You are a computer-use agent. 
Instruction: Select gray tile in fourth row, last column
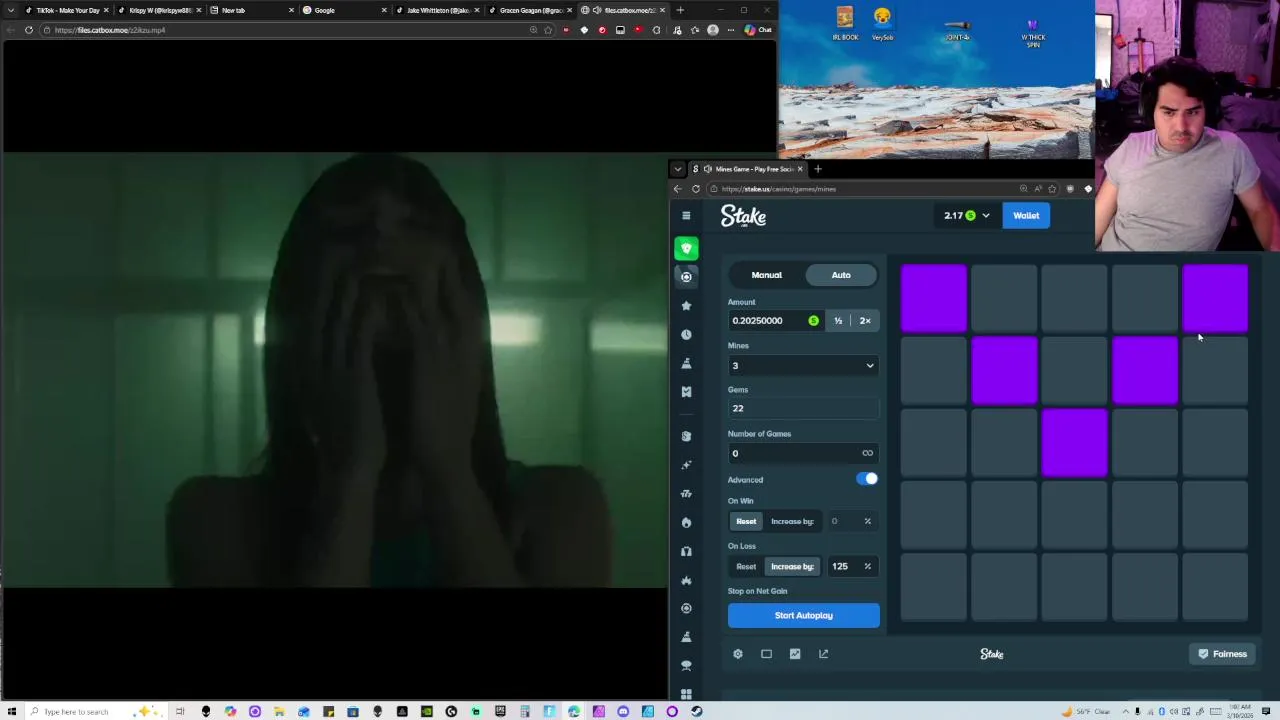[1215, 515]
